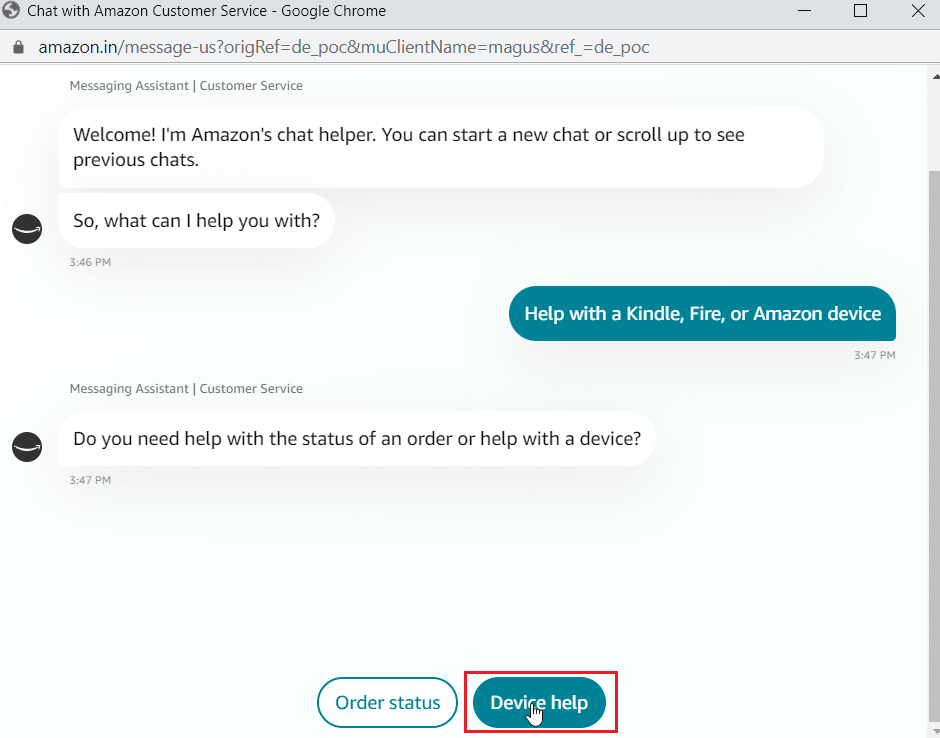Viewport: 940px width, 738px height.
Task: Click the second Messaging Assistant Customer Service label
Action: coord(185,388)
